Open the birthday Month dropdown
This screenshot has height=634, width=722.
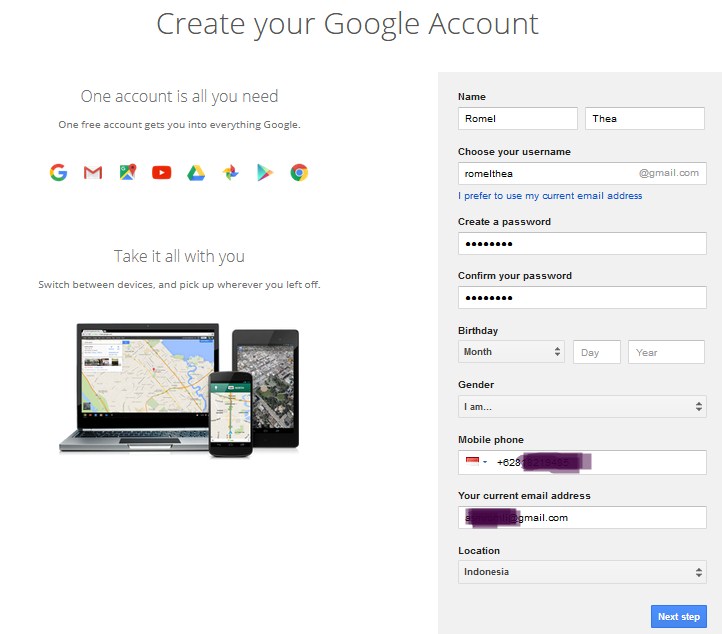pos(511,352)
